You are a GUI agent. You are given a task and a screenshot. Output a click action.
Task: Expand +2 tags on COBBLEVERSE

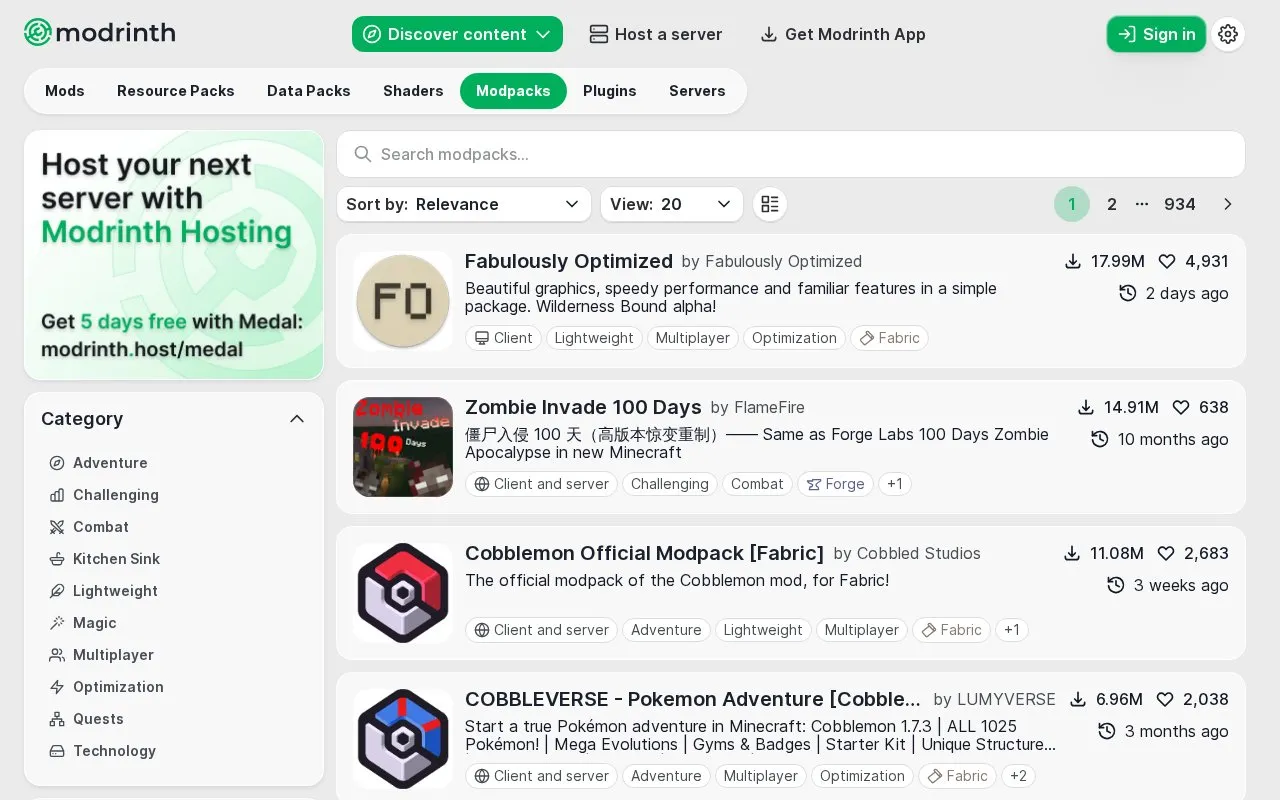[x=1018, y=776]
